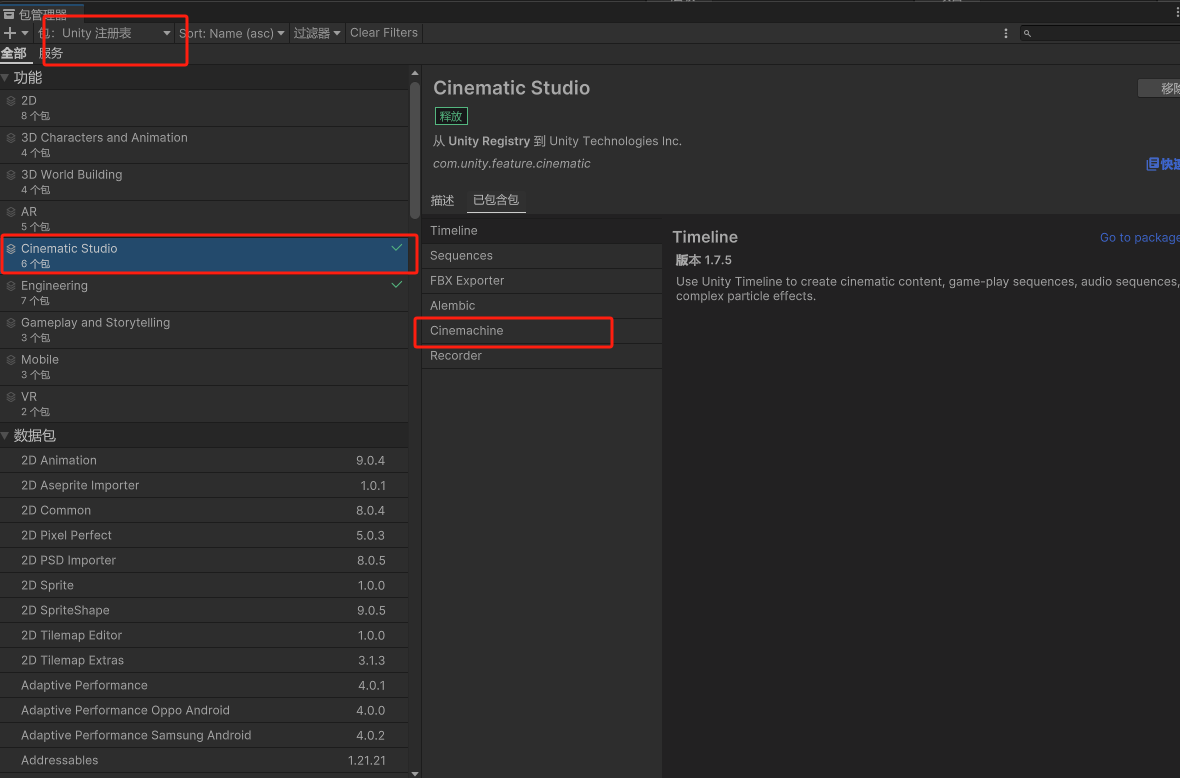The width and height of the screenshot is (1180, 778).
Task: Select the 2D Pixel Perfect package
Action: pos(205,535)
